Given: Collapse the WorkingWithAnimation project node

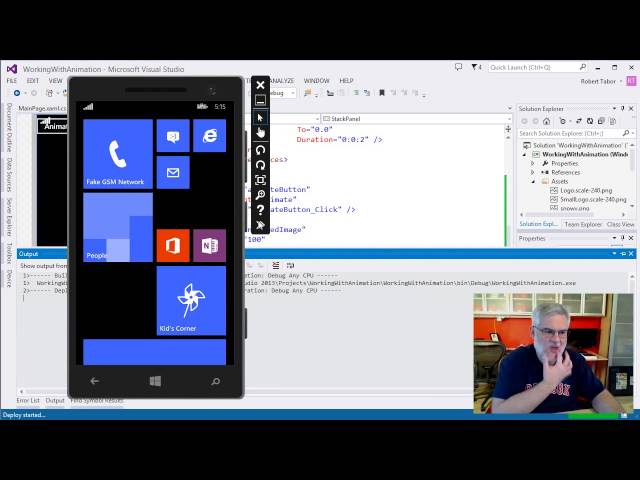Looking at the screenshot, I should click(524, 155).
